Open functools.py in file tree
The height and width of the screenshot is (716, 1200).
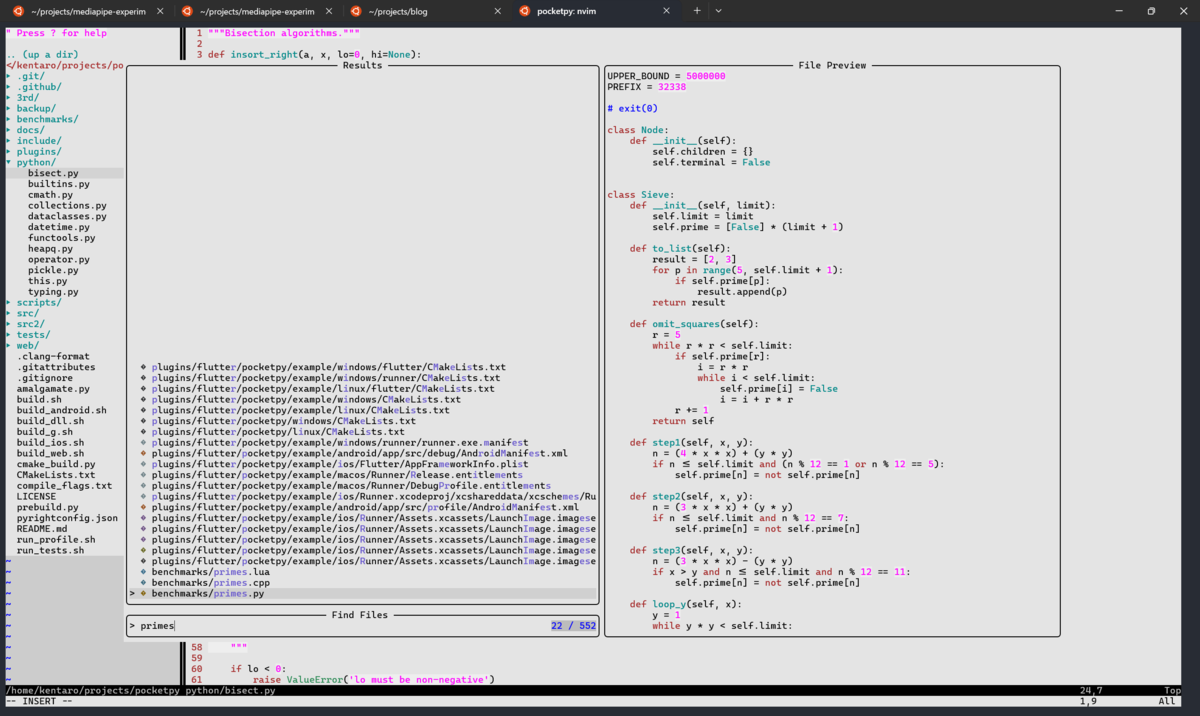(62, 238)
